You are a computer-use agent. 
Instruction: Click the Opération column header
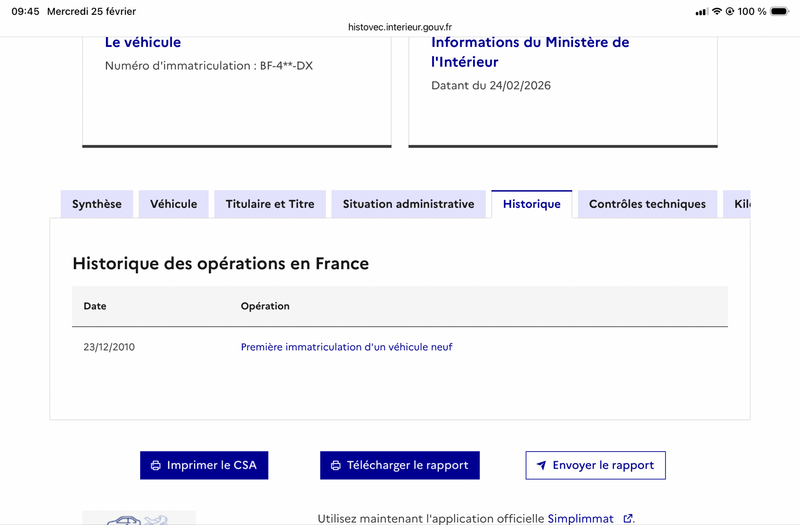pos(265,306)
